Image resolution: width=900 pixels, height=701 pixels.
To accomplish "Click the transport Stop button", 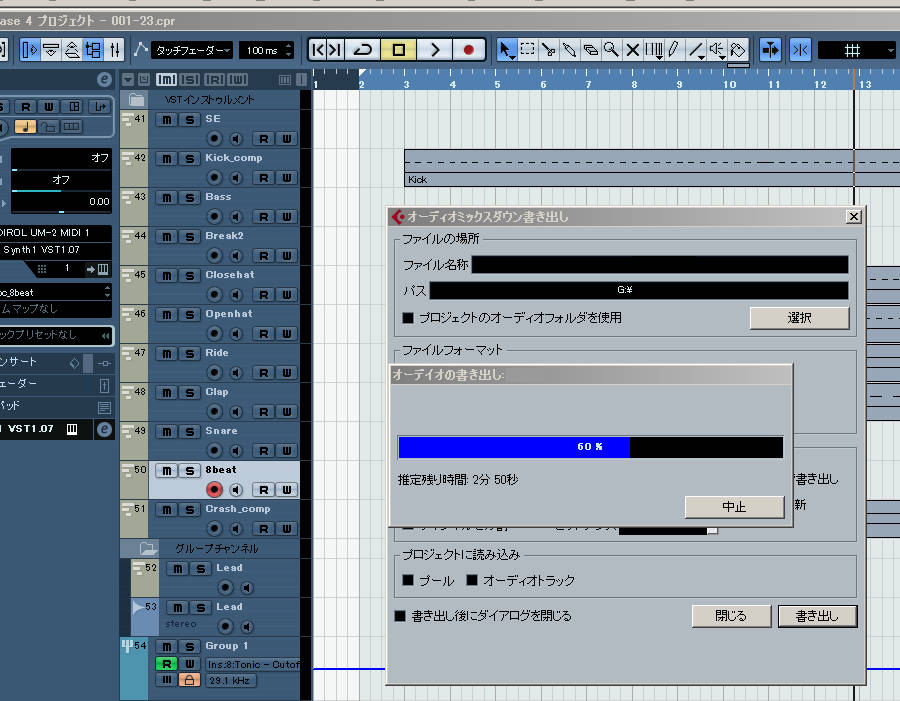I will 398,50.
